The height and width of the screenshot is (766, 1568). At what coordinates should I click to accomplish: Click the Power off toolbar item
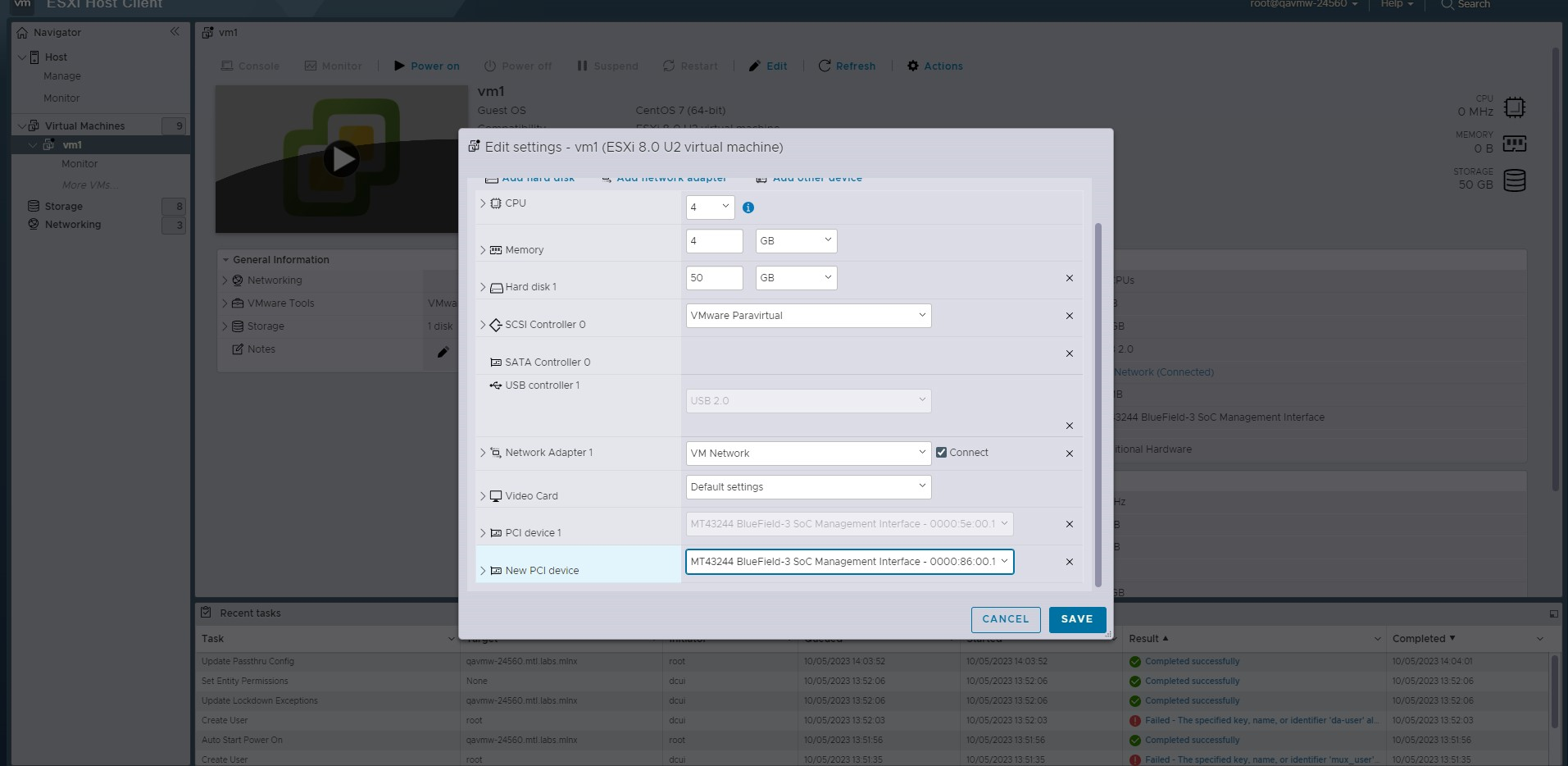pos(518,66)
